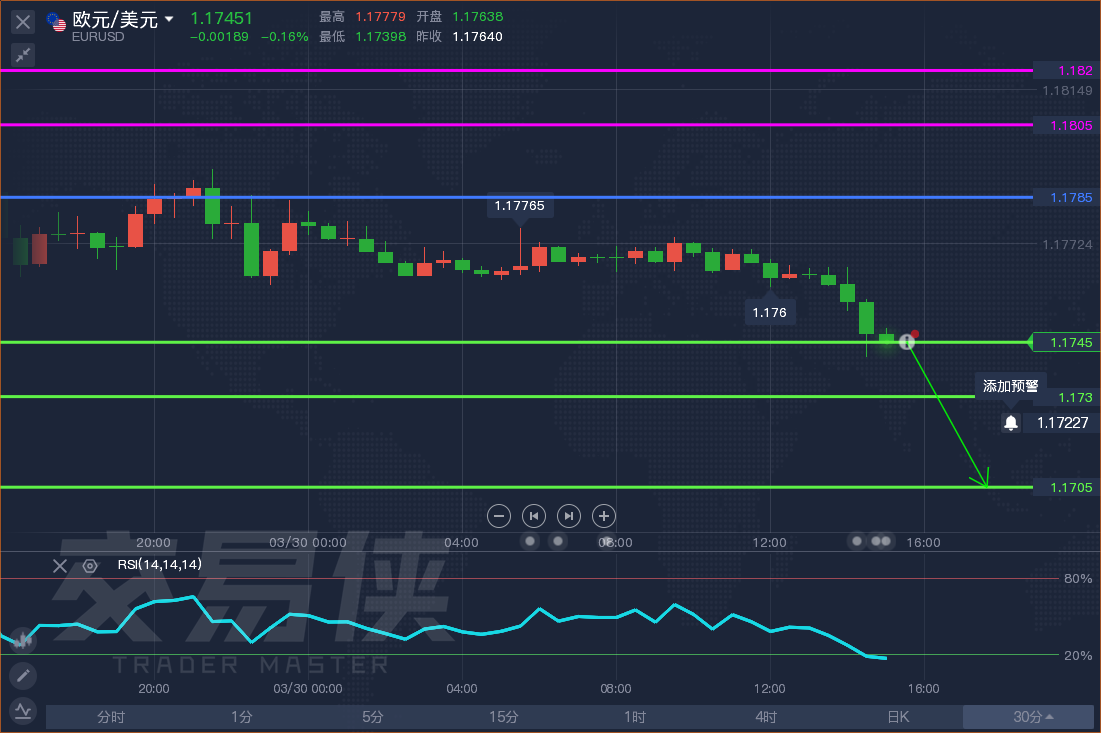
Task: Click the current price 1.17451
Action: coord(221,18)
